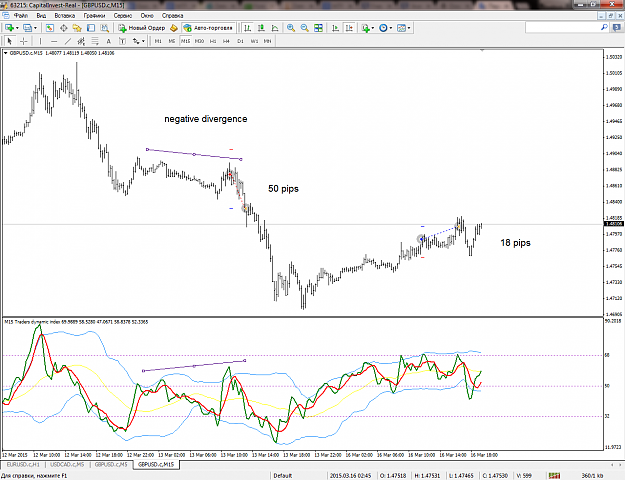Expand Templates dropdown arrow

click(x=409, y=28)
